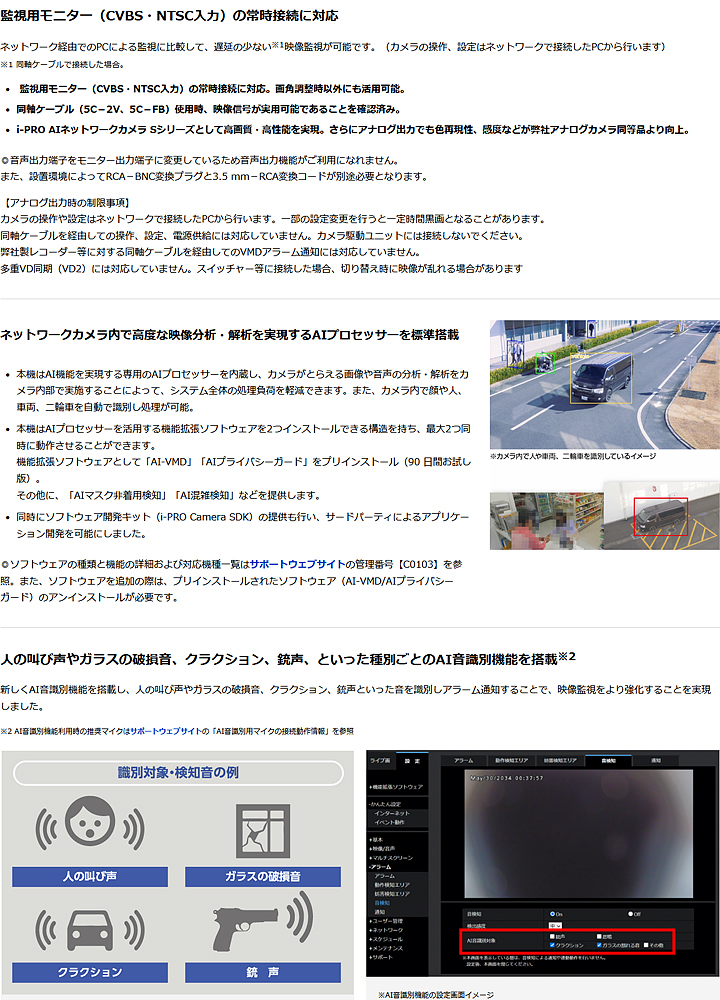Image resolution: width=720 pixels, height=1000 pixels.
Task: Select the blue 銃声 label
Action: point(263,972)
